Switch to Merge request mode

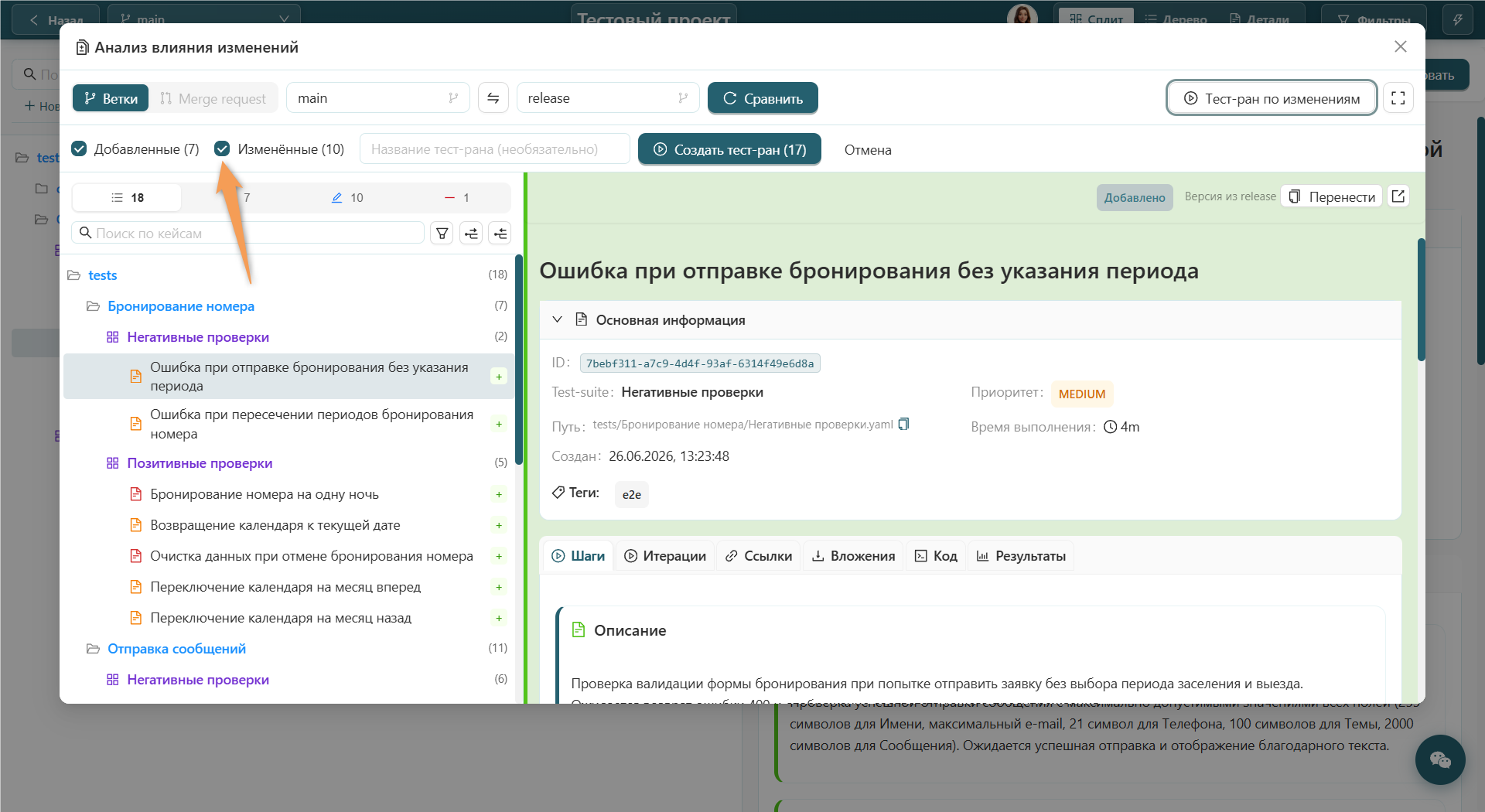coord(213,98)
